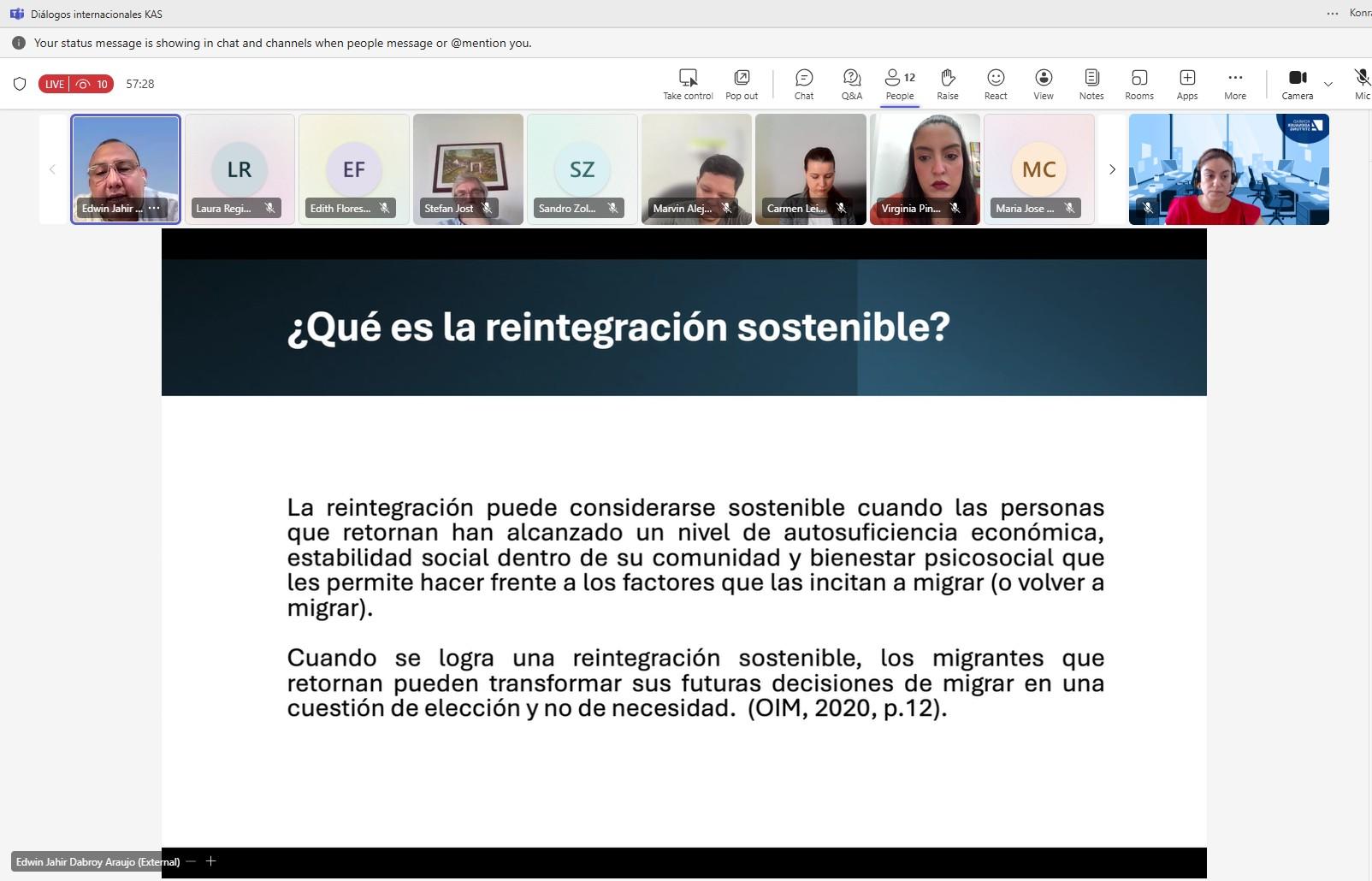The width and height of the screenshot is (1372, 881).
Task: Add Apps to the meeting
Action: [x=1186, y=79]
